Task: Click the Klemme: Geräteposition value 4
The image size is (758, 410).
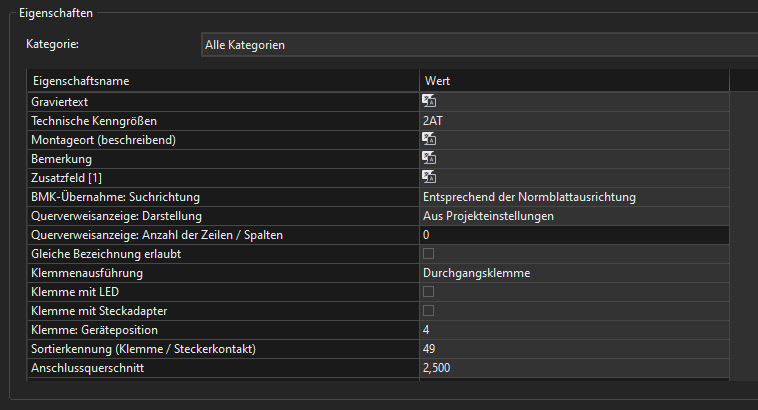Action: click(x=574, y=330)
